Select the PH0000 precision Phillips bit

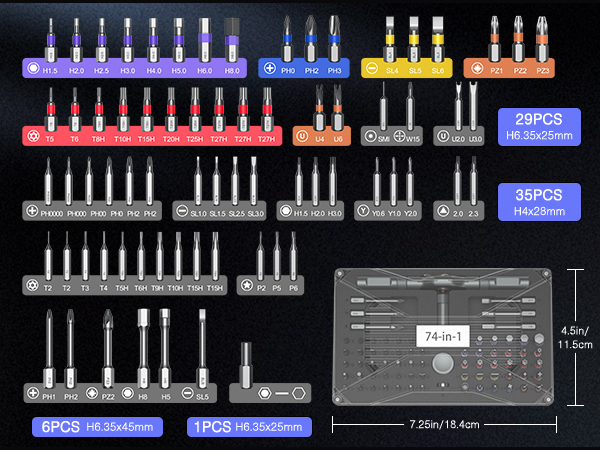pyautogui.click(x=47, y=184)
